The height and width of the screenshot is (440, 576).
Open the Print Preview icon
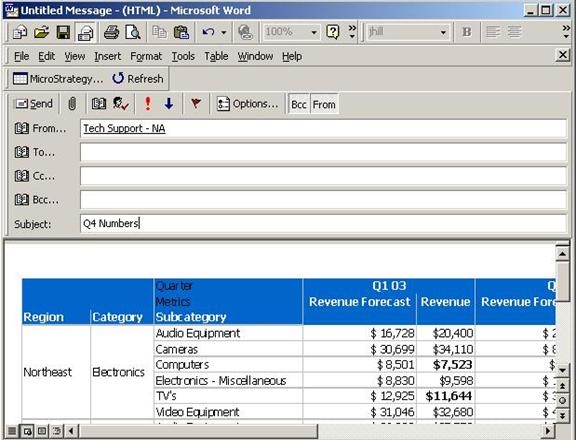tap(132, 32)
